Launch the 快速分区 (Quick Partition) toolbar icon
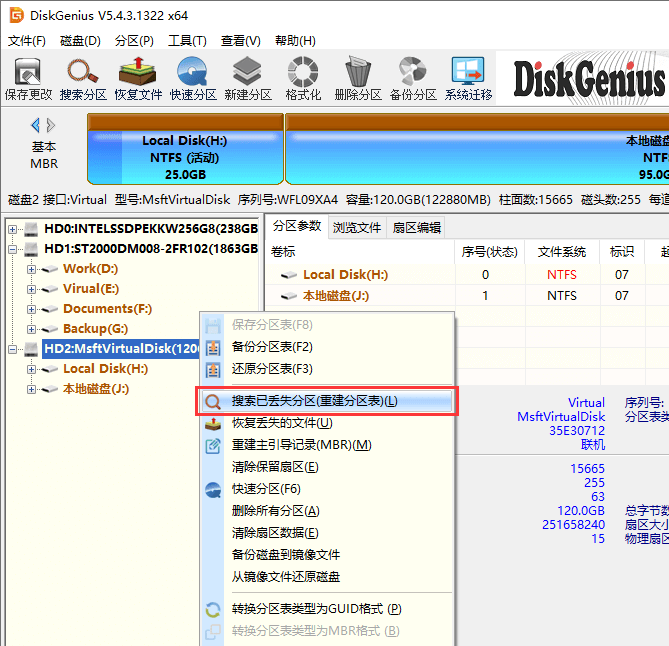The height and width of the screenshot is (646, 669). click(x=192, y=78)
